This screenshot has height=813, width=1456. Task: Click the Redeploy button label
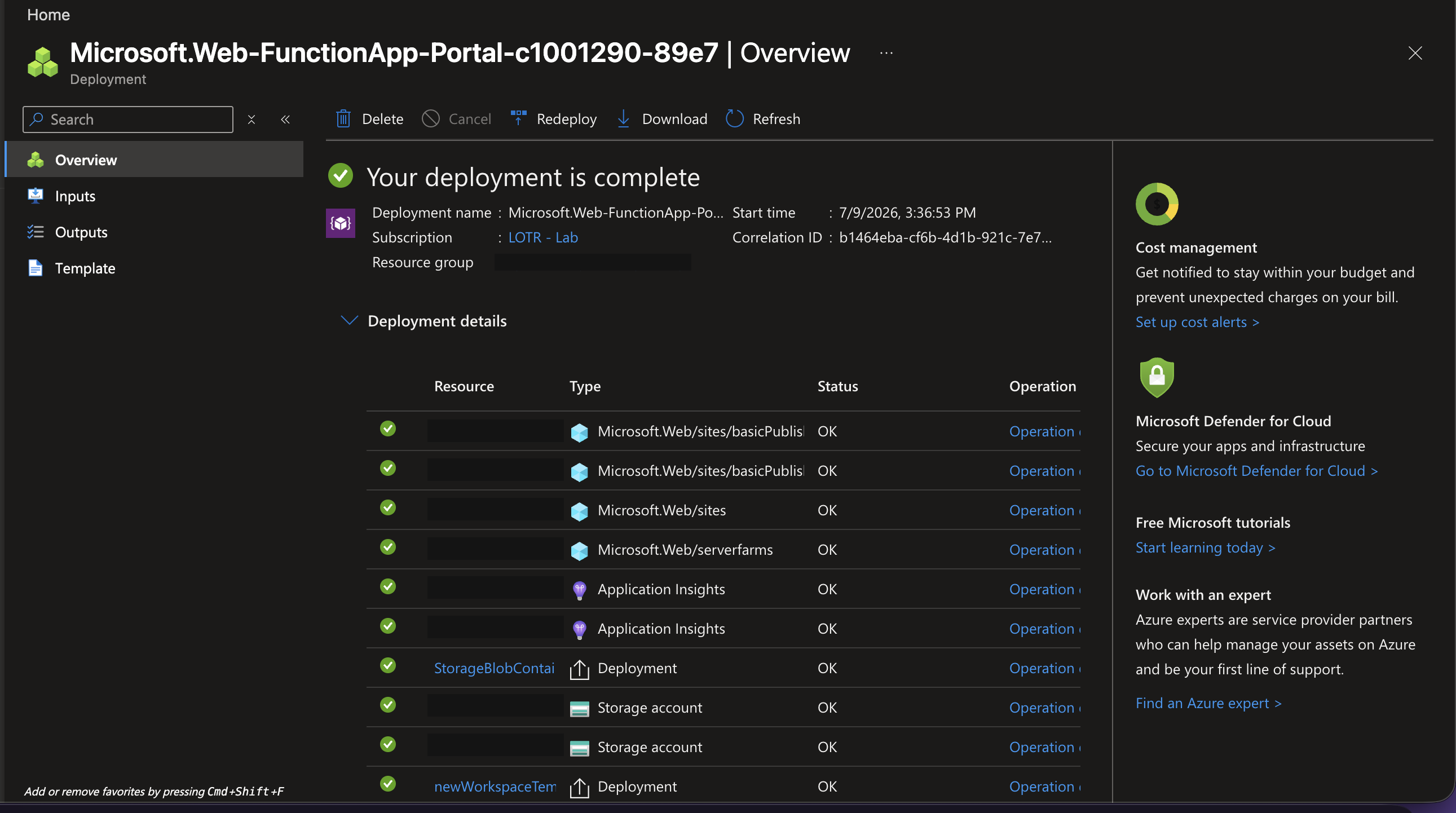pos(567,118)
